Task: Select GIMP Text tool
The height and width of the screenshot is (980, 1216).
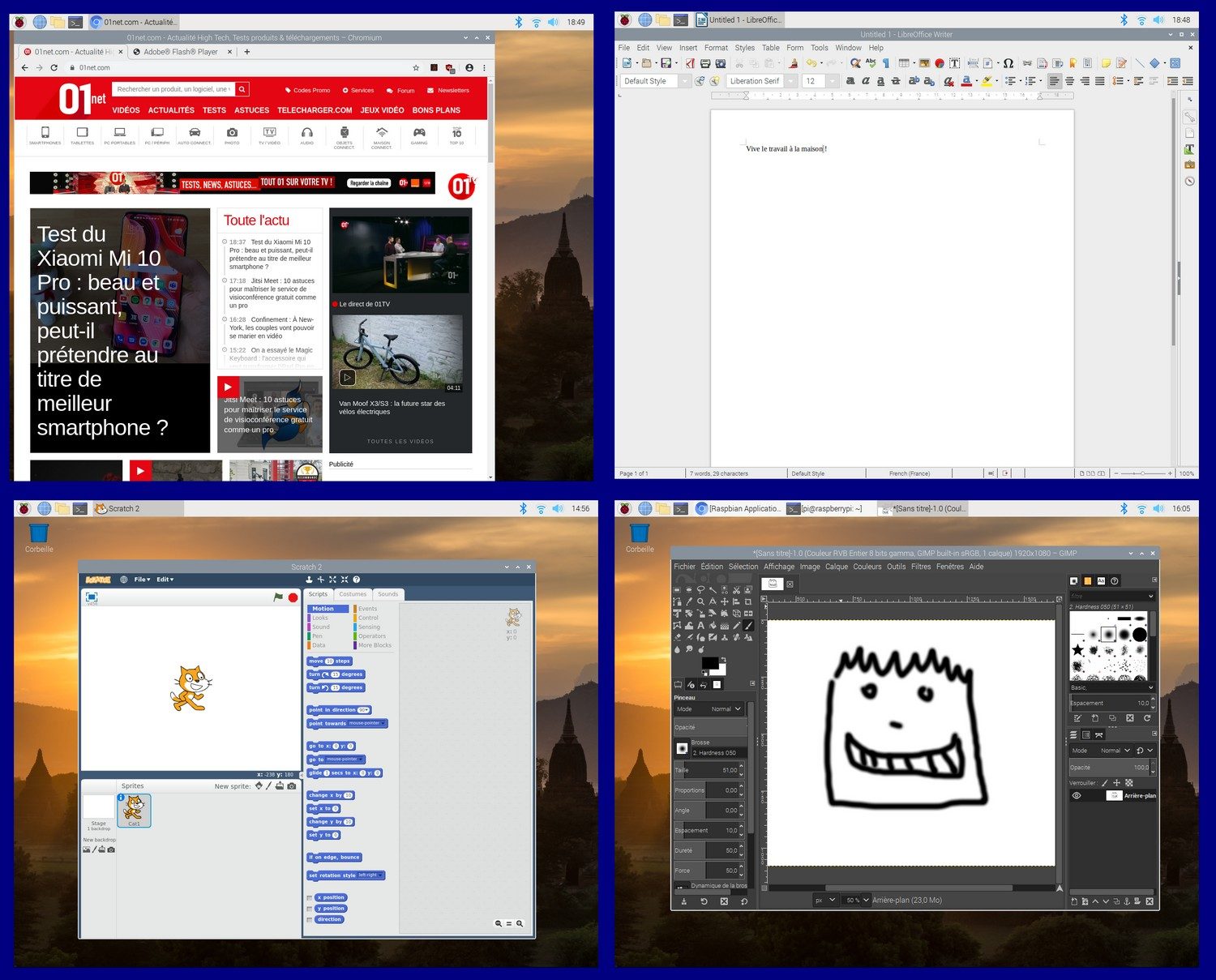Action: (x=701, y=625)
